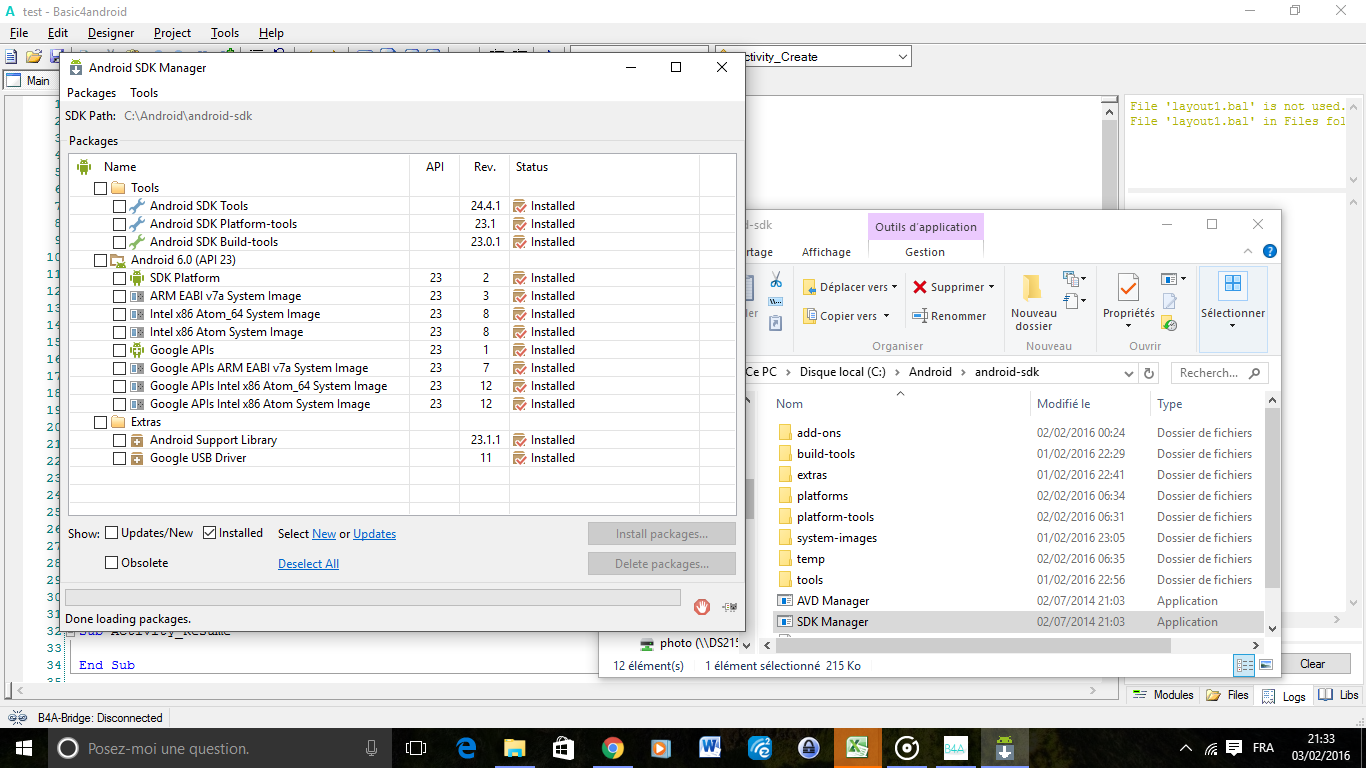1366x768 pixels.
Task: Open the Designer menu in B4A
Action: pos(111,33)
